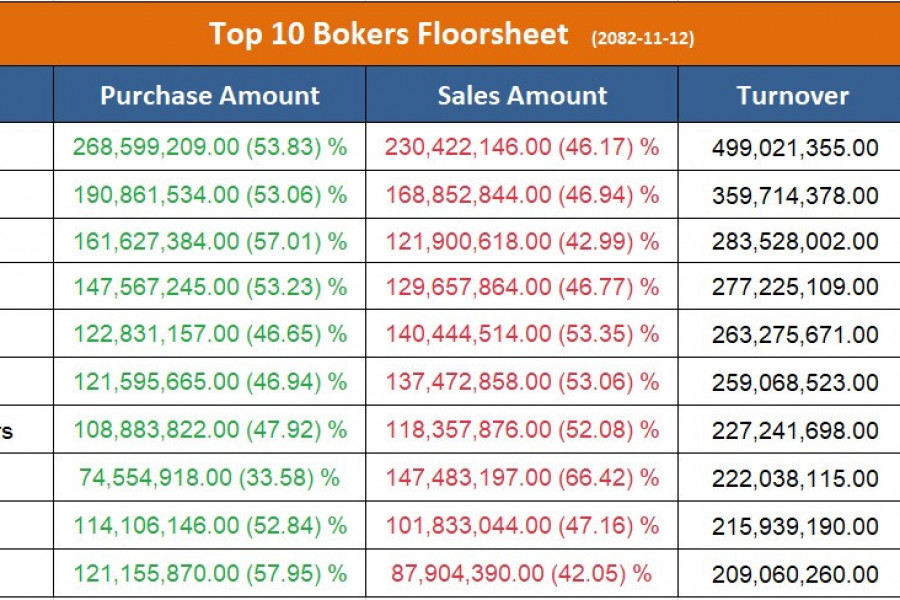900x600 pixels.
Task: Click purchase amount 190,861,534.00 cell
Action: point(210,194)
